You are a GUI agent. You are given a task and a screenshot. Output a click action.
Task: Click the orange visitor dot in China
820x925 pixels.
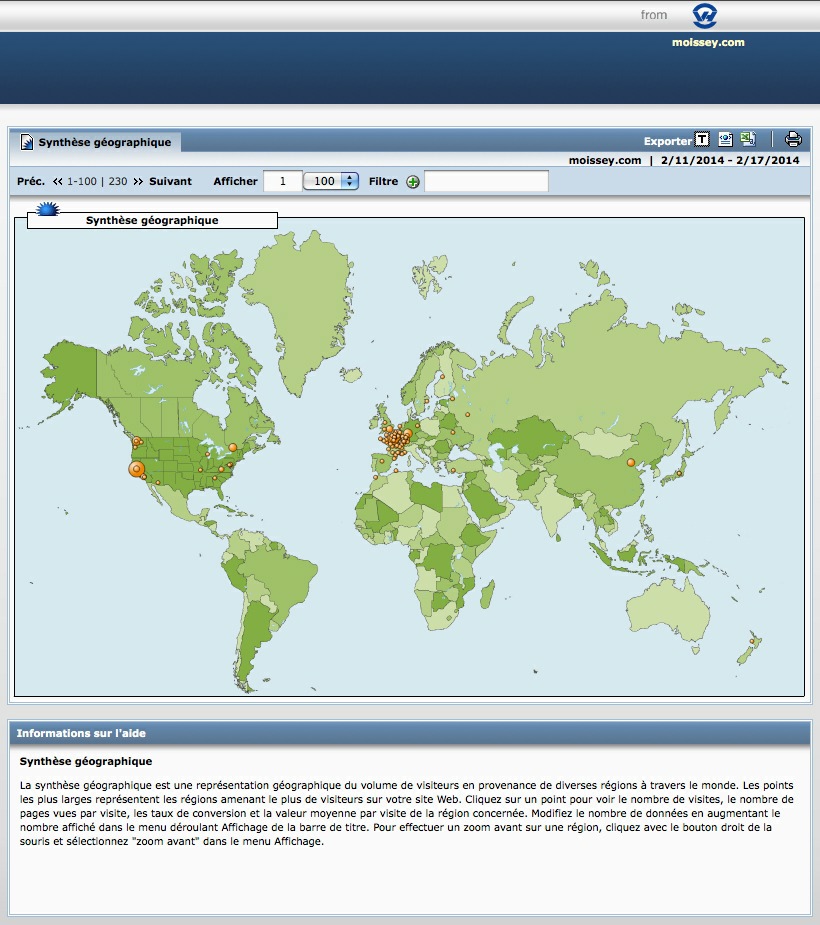pos(631,462)
